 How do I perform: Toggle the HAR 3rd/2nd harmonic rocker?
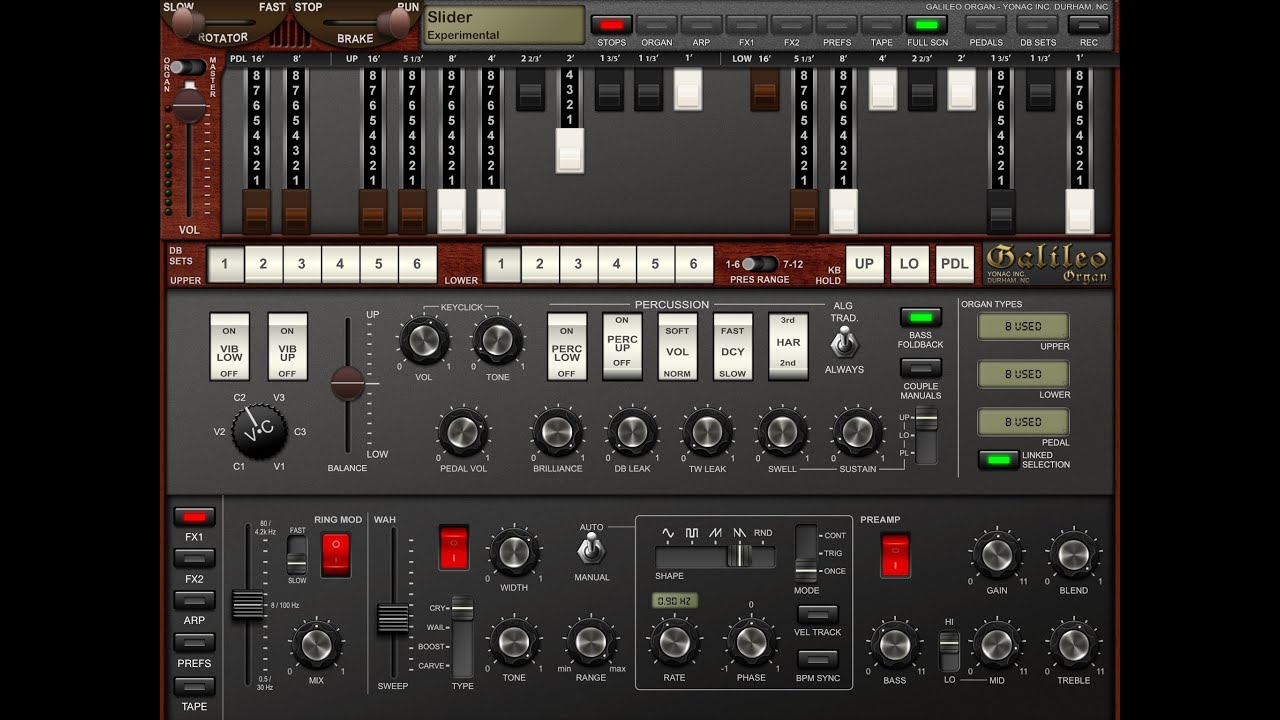(788, 346)
